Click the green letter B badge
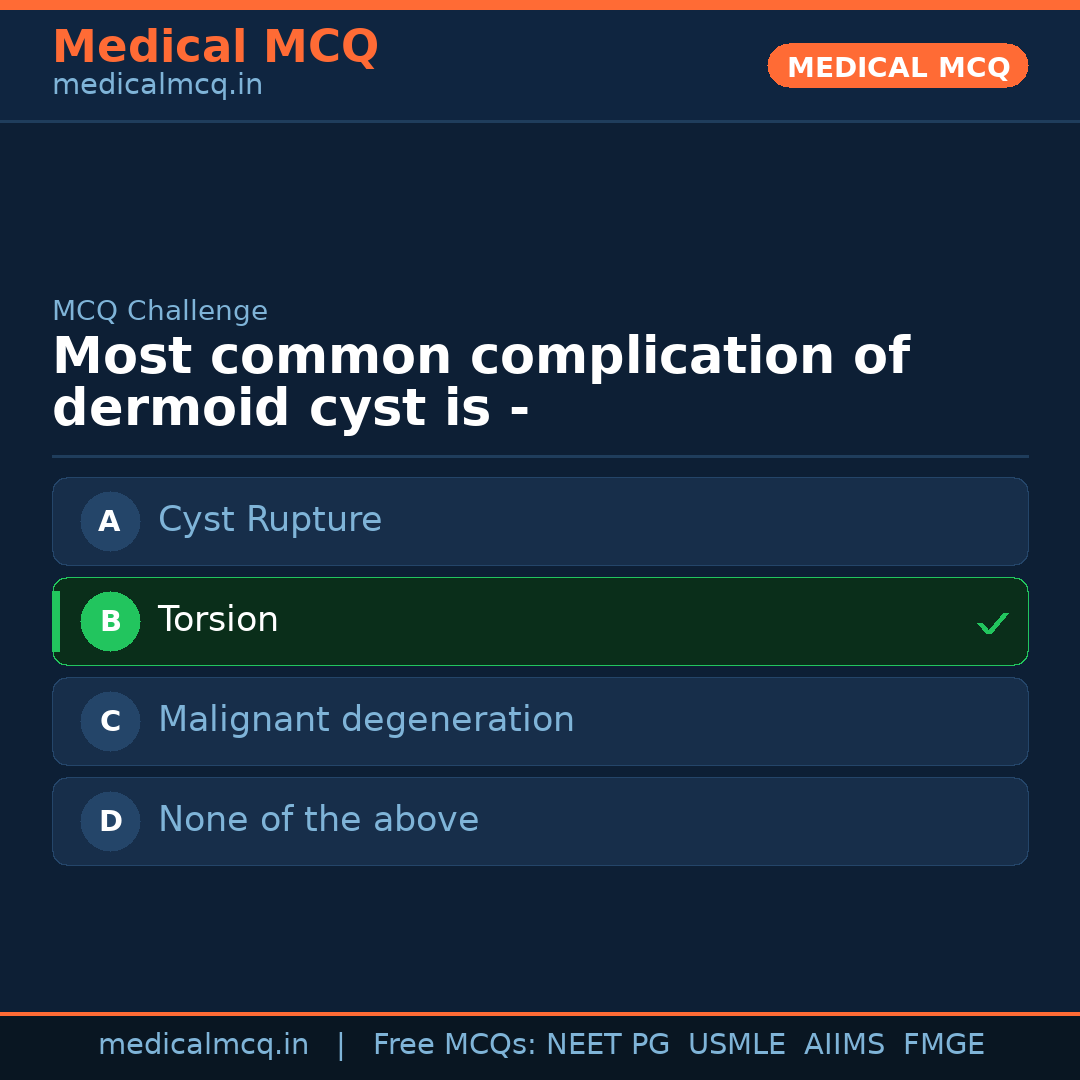Viewport: 1080px width, 1080px height. pyautogui.click(x=110, y=621)
